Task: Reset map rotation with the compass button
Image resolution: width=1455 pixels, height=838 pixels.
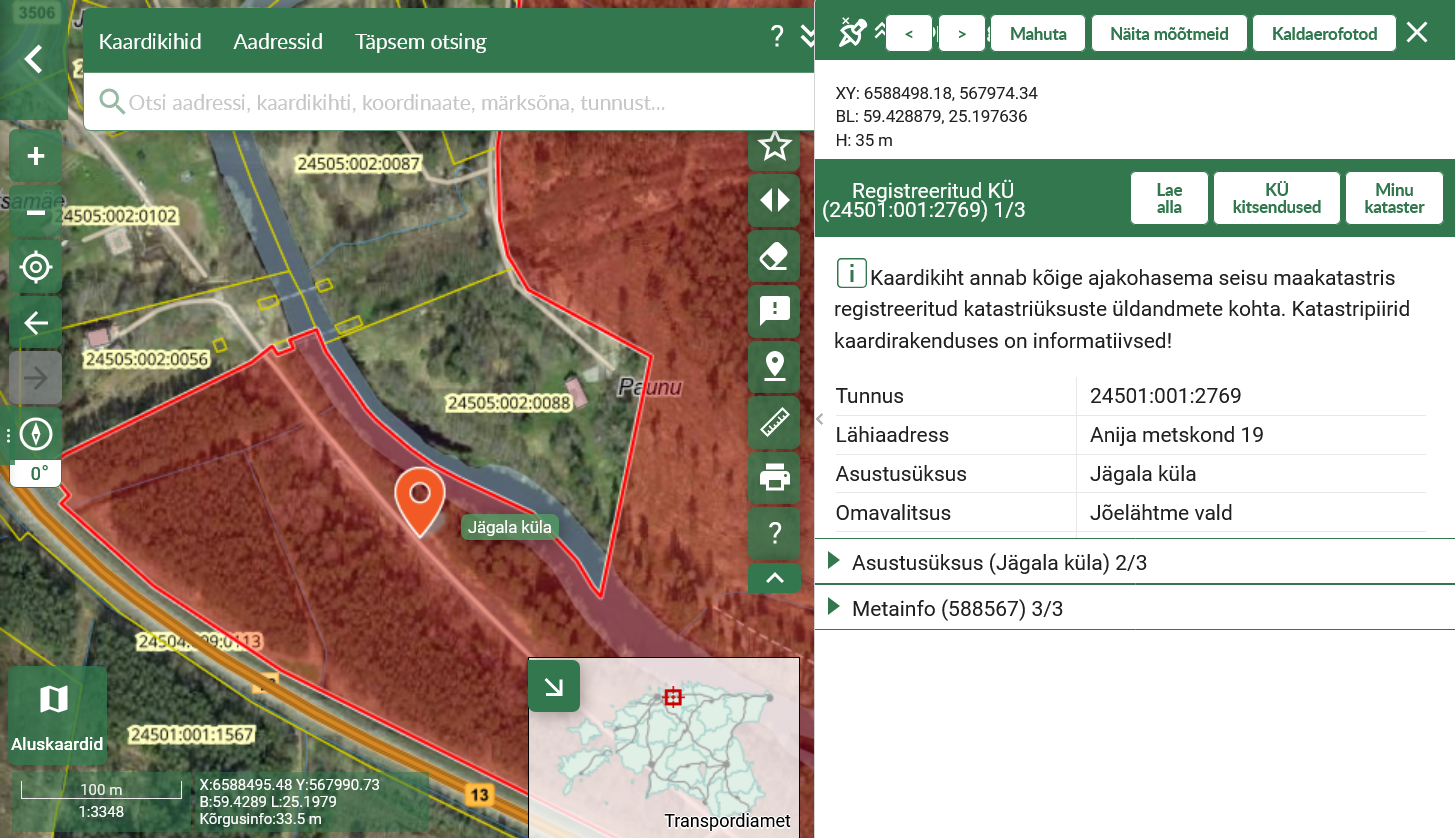Action: tap(36, 434)
